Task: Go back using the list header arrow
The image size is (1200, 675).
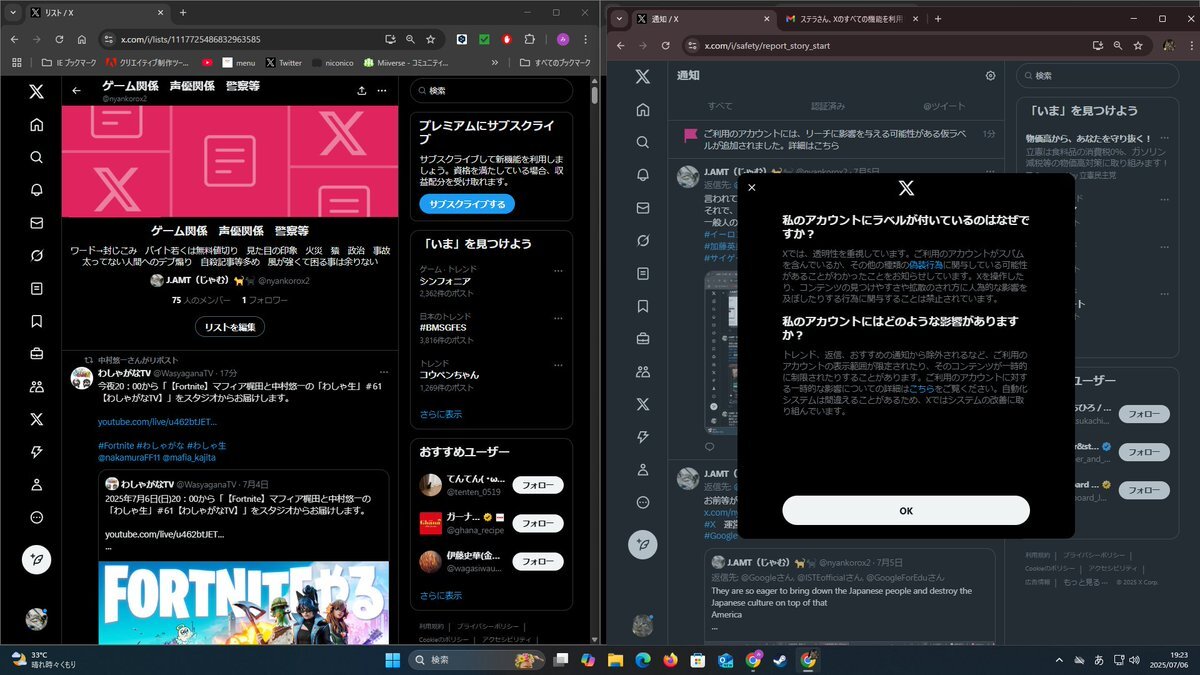Action: tap(77, 91)
